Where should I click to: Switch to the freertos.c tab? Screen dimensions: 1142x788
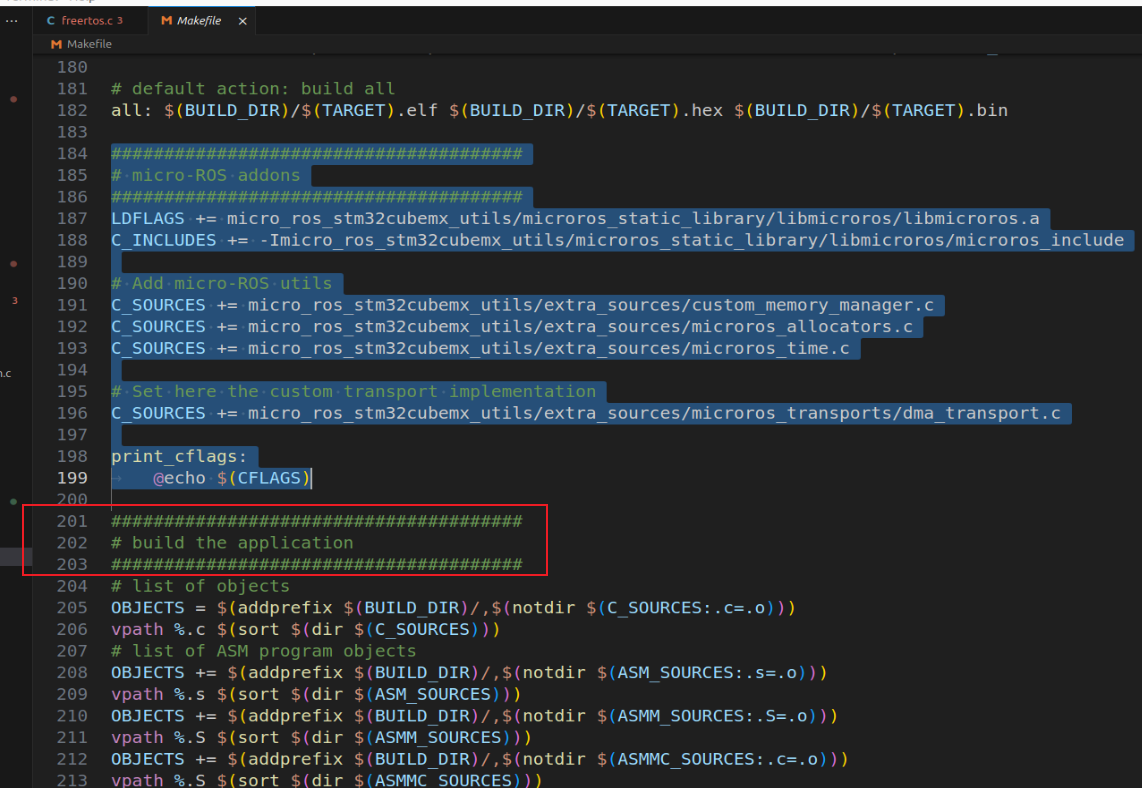[90, 20]
